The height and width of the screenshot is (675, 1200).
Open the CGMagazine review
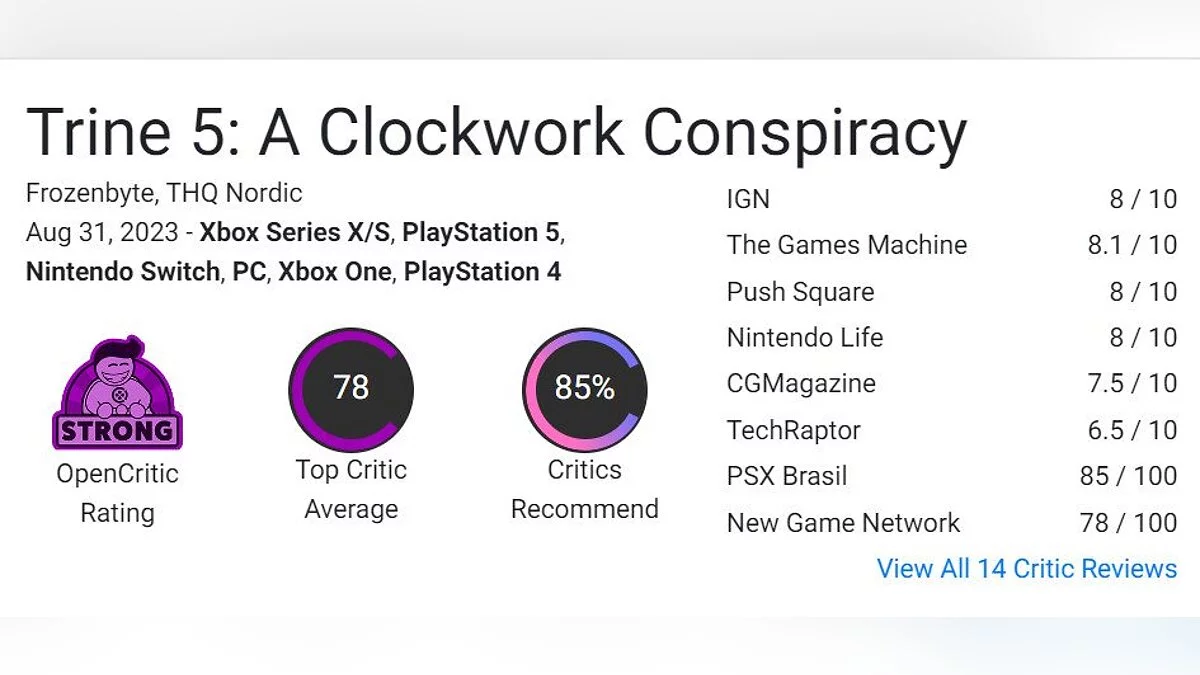coord(800,384)
